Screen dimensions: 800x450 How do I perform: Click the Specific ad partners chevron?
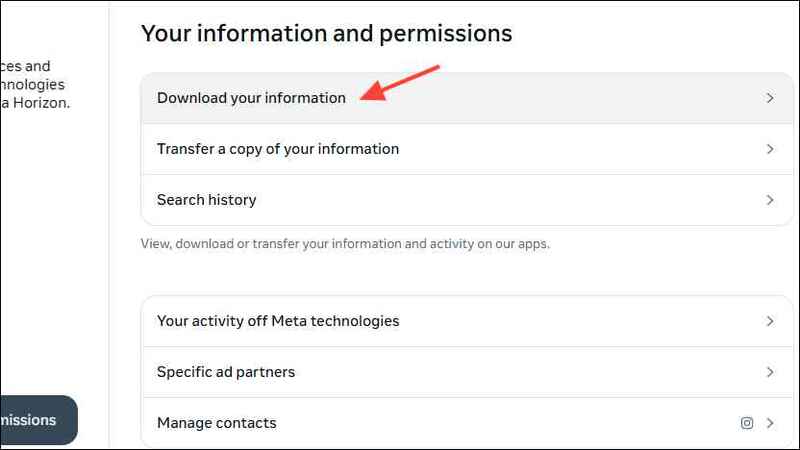click(770, 372)
